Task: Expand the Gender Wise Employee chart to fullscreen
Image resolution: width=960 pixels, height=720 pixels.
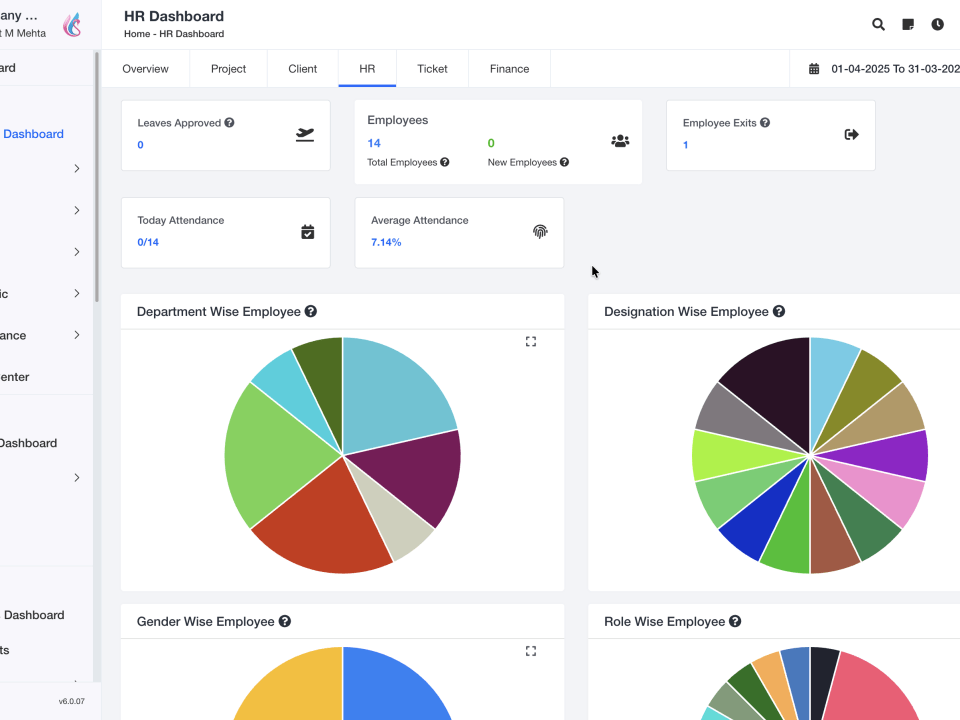Action: [531, 651]
